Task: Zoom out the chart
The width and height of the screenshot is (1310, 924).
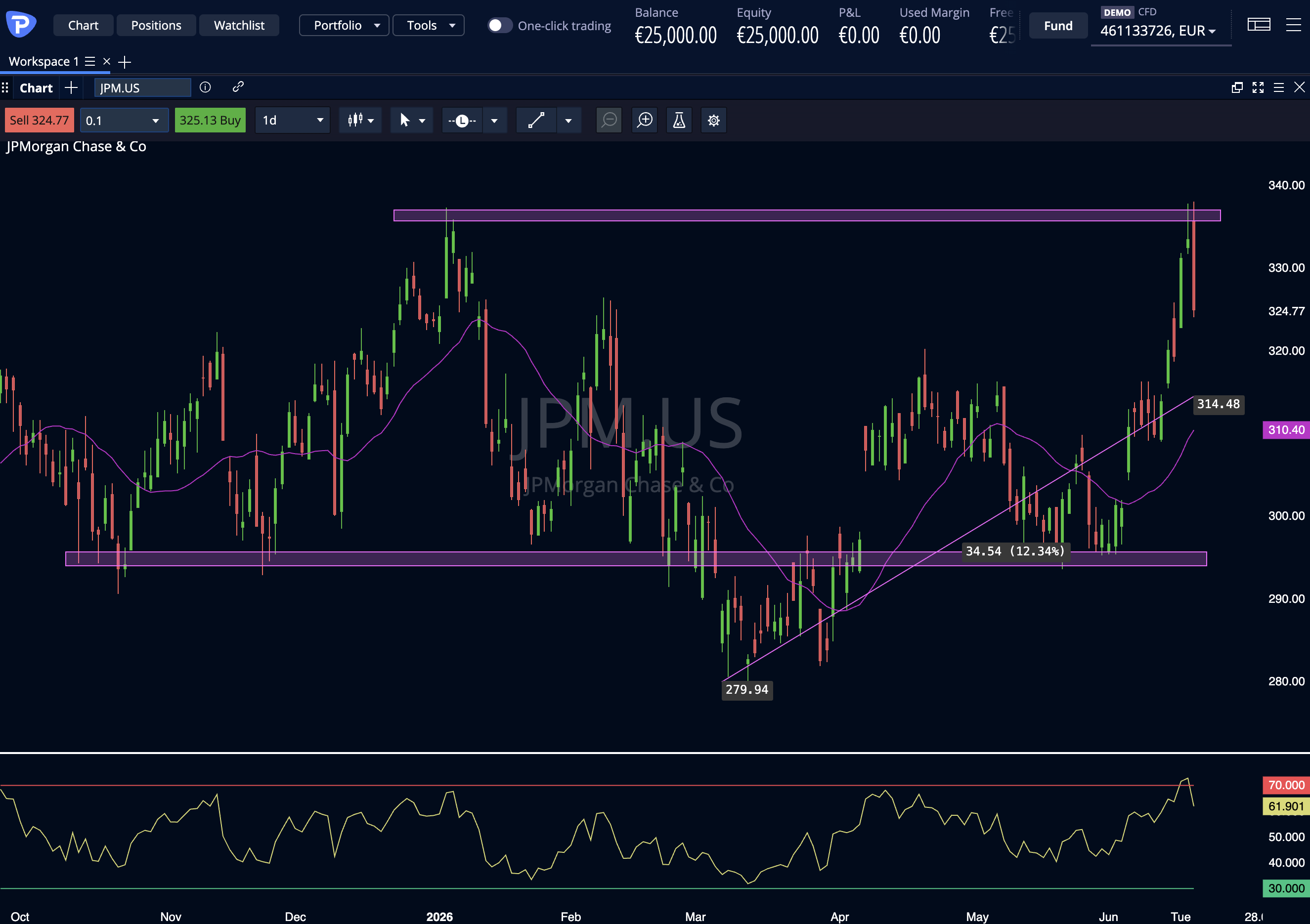Action: click(x=610, y=121)
